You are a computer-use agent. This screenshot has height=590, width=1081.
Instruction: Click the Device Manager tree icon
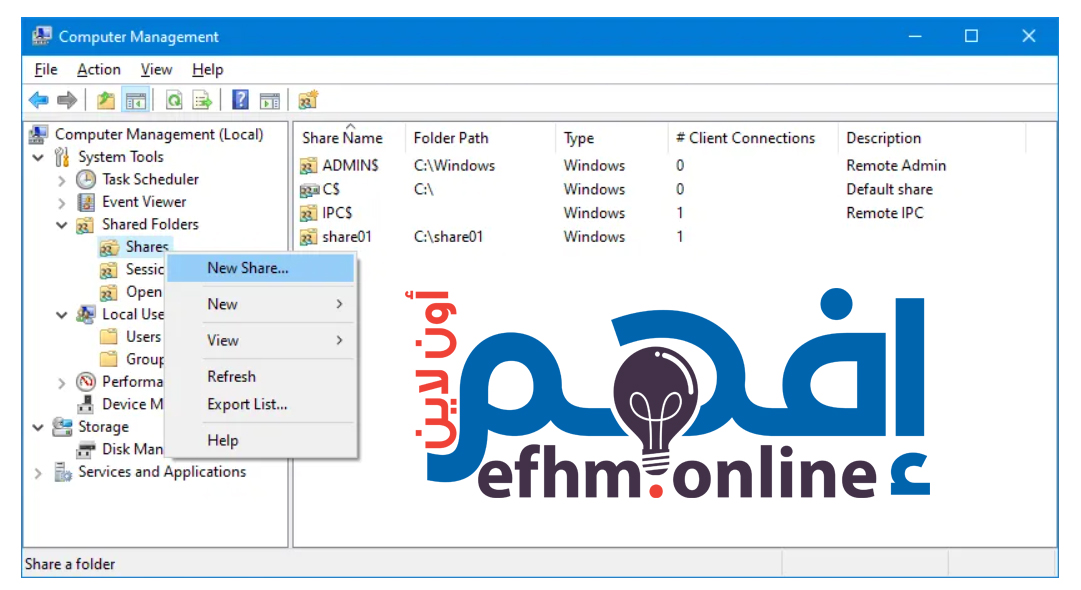(86, 405)
